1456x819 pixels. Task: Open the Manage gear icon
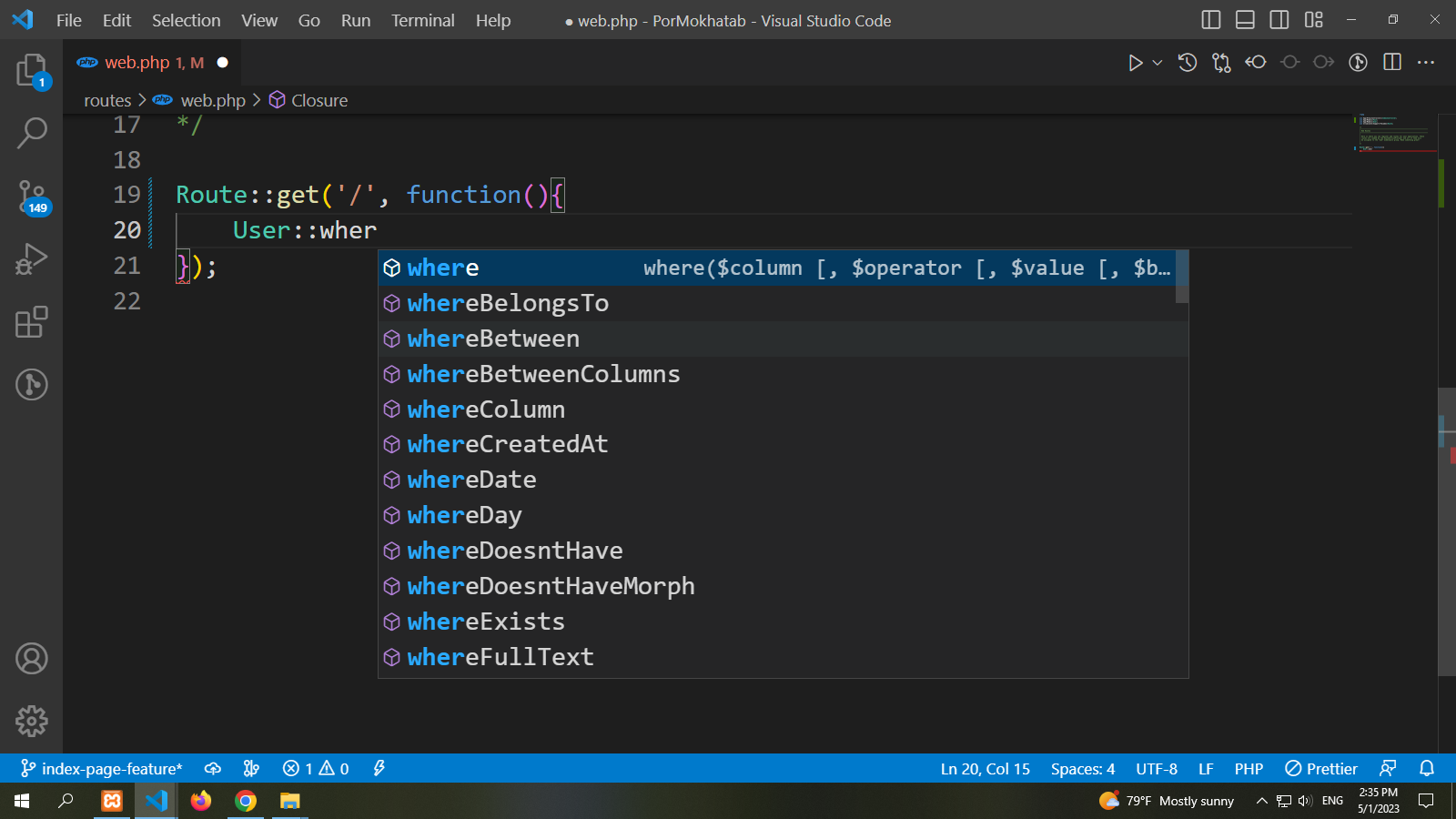pos(32,722)
